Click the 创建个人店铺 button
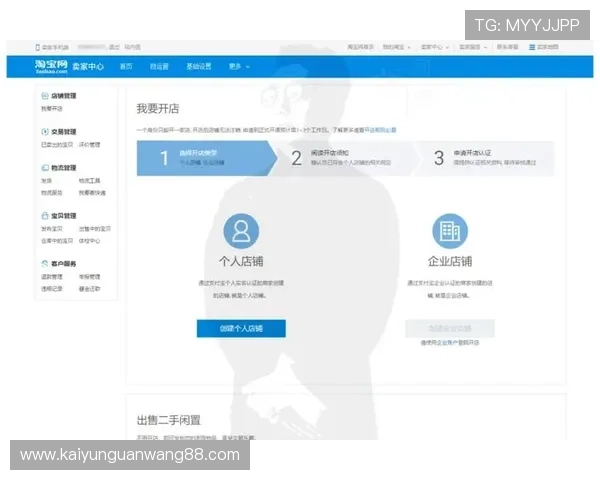This screenshot has width=600, height=480. (x=241, y=328)
